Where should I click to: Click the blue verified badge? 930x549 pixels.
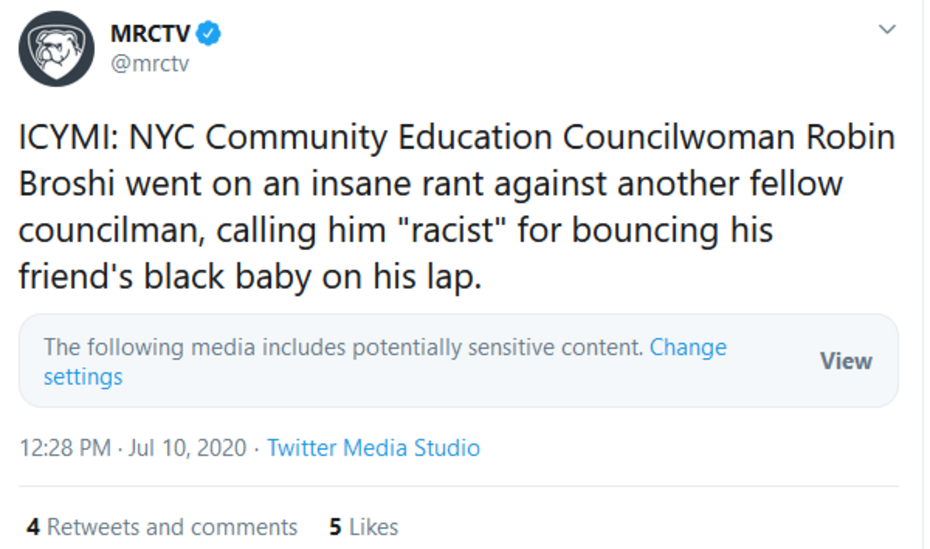(x=209, y=34)
